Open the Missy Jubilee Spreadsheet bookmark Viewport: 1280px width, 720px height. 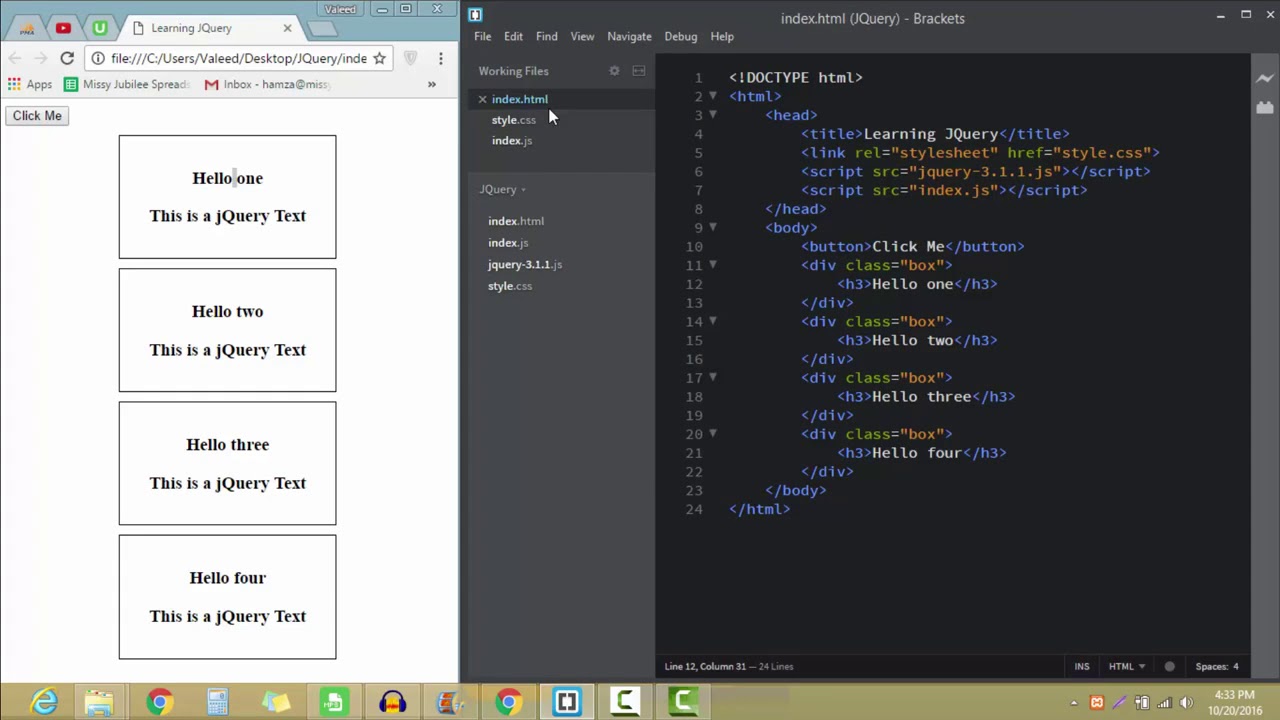[x=126, y=85]
